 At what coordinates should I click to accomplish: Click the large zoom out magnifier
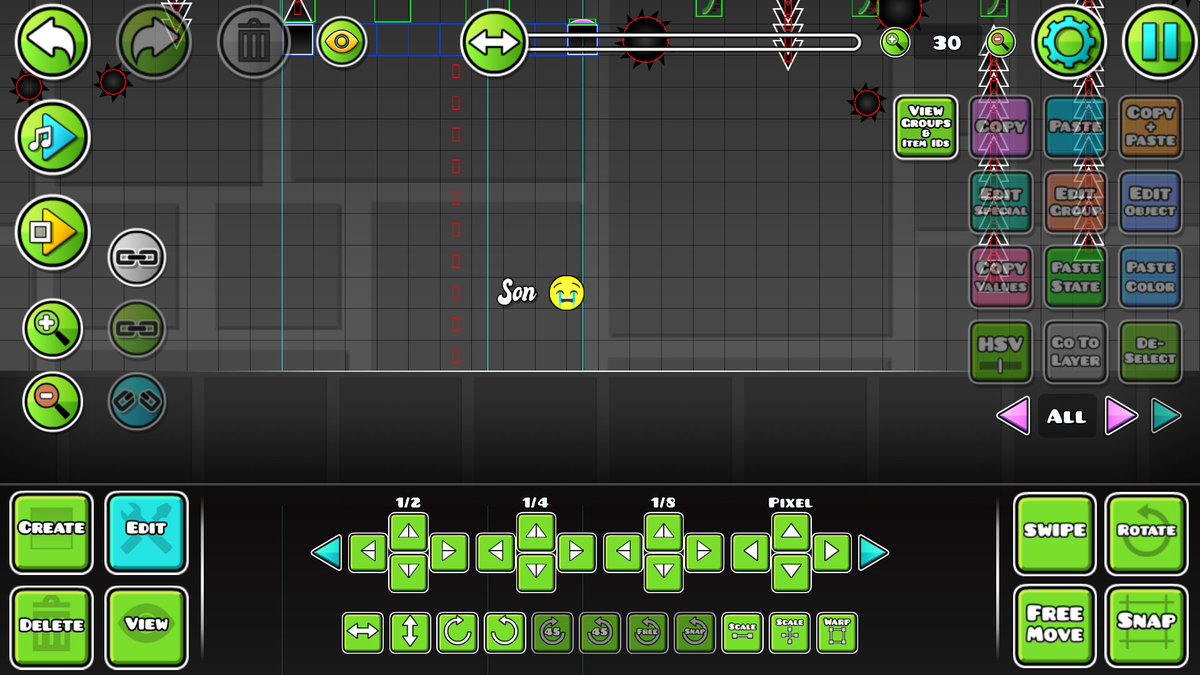point(52,401)
